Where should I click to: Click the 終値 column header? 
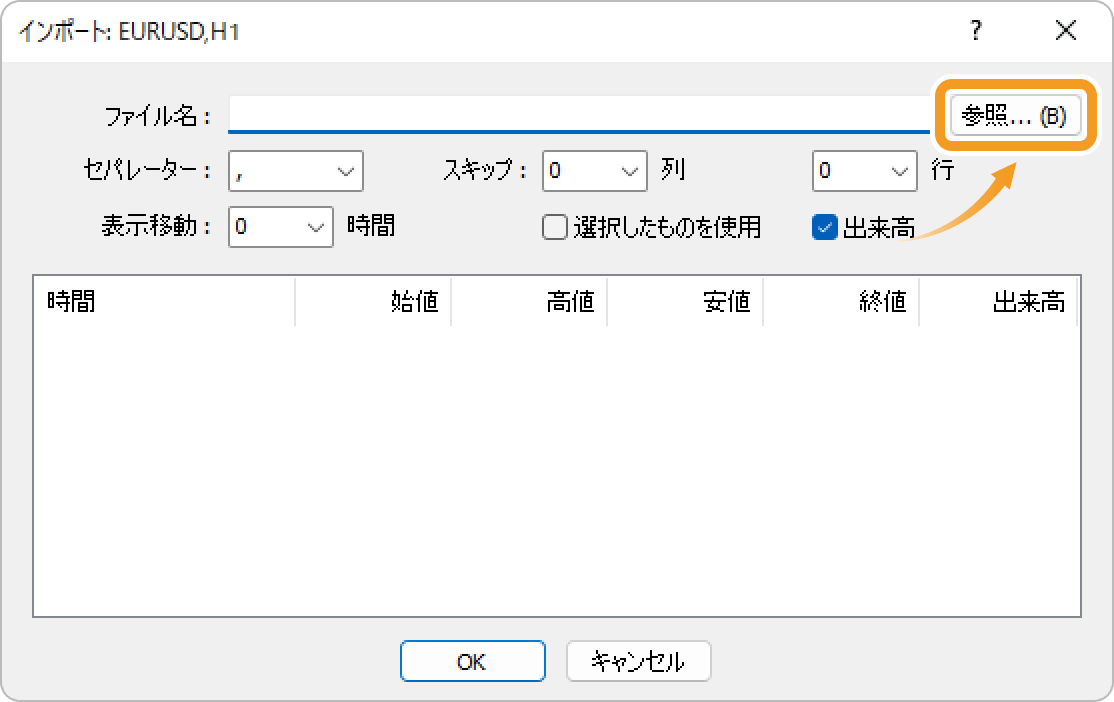pyautogui.click(x=841, y=302)
